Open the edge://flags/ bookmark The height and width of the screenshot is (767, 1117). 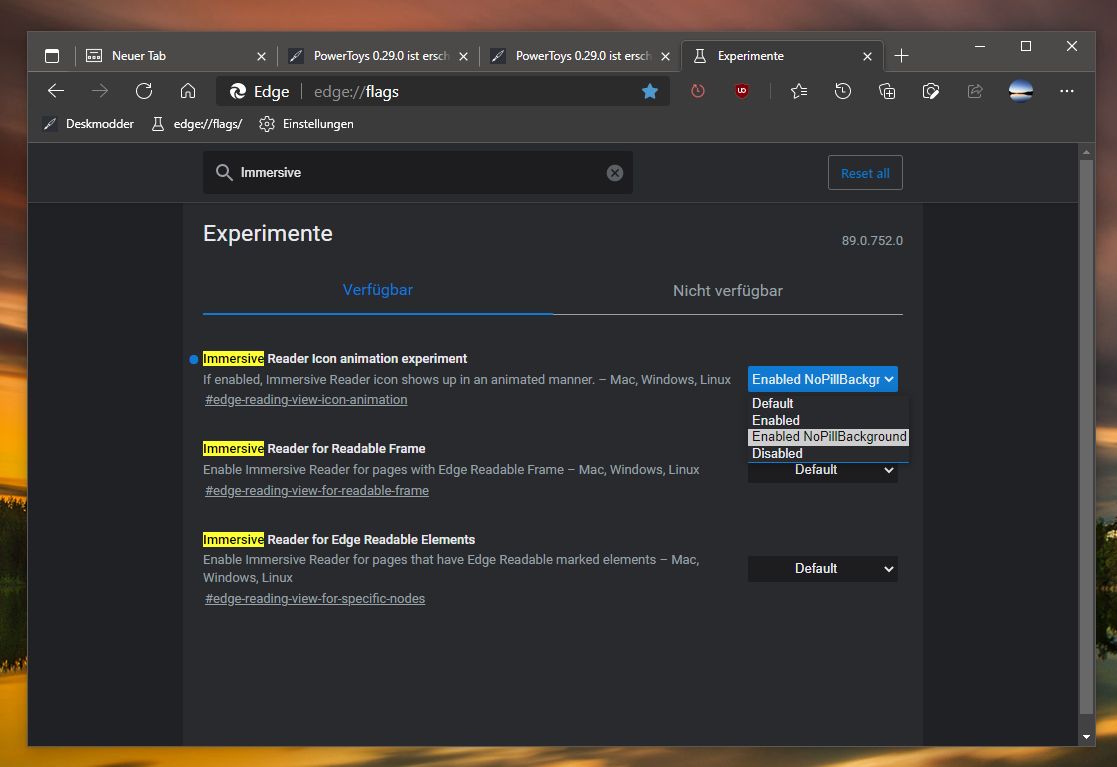pyautogui.click(x=197, y=124)
